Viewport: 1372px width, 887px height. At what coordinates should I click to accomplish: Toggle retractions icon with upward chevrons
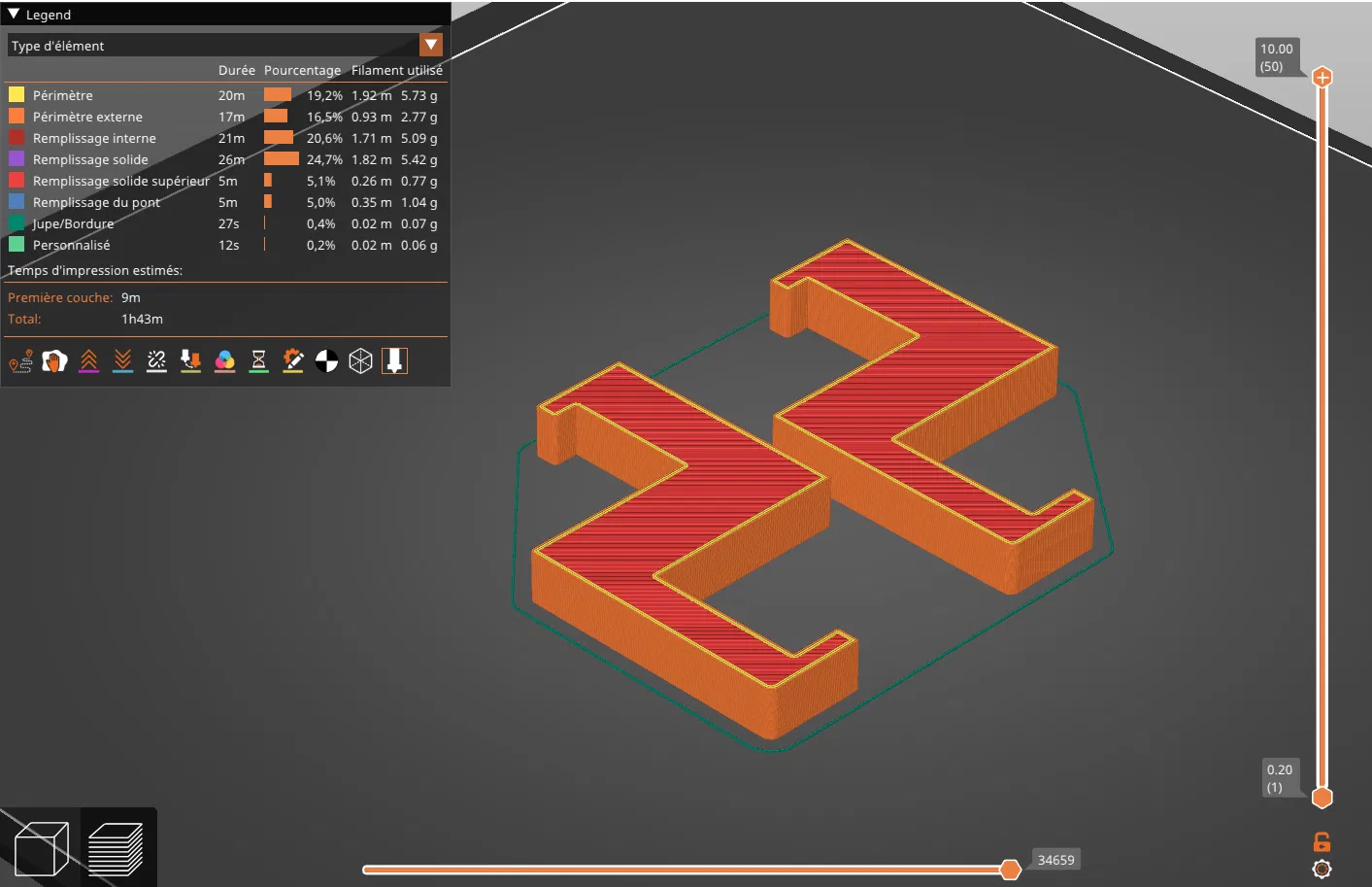coord(88,361)
